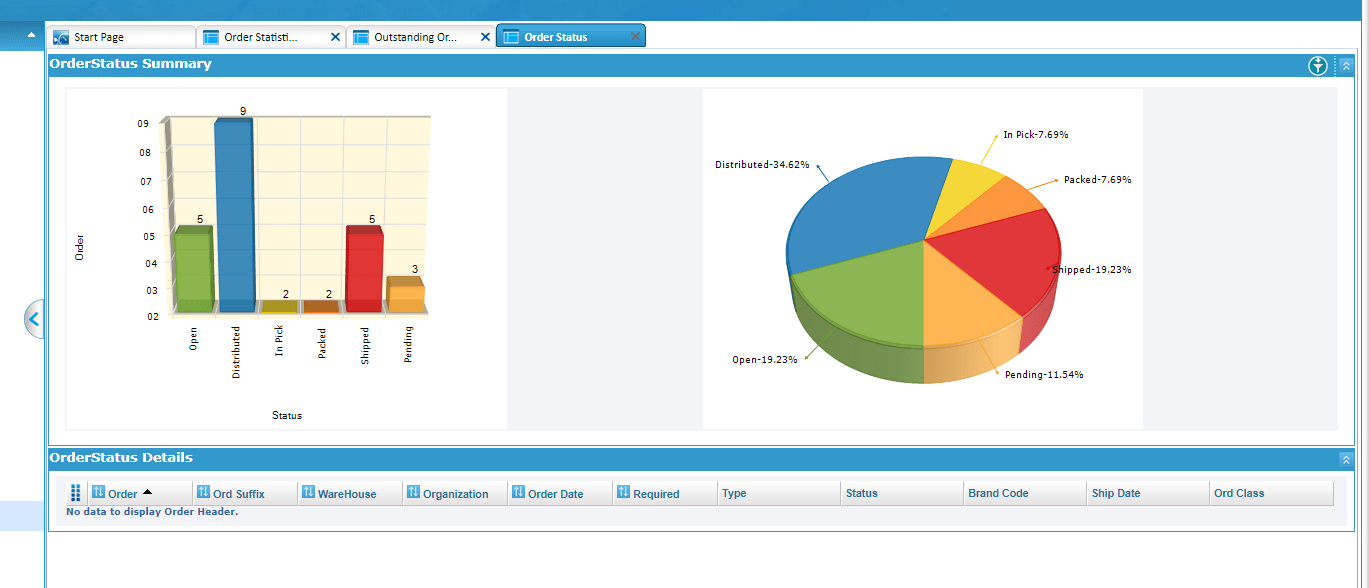
Task: Close the Order Status tab
Action: [635, 36]
